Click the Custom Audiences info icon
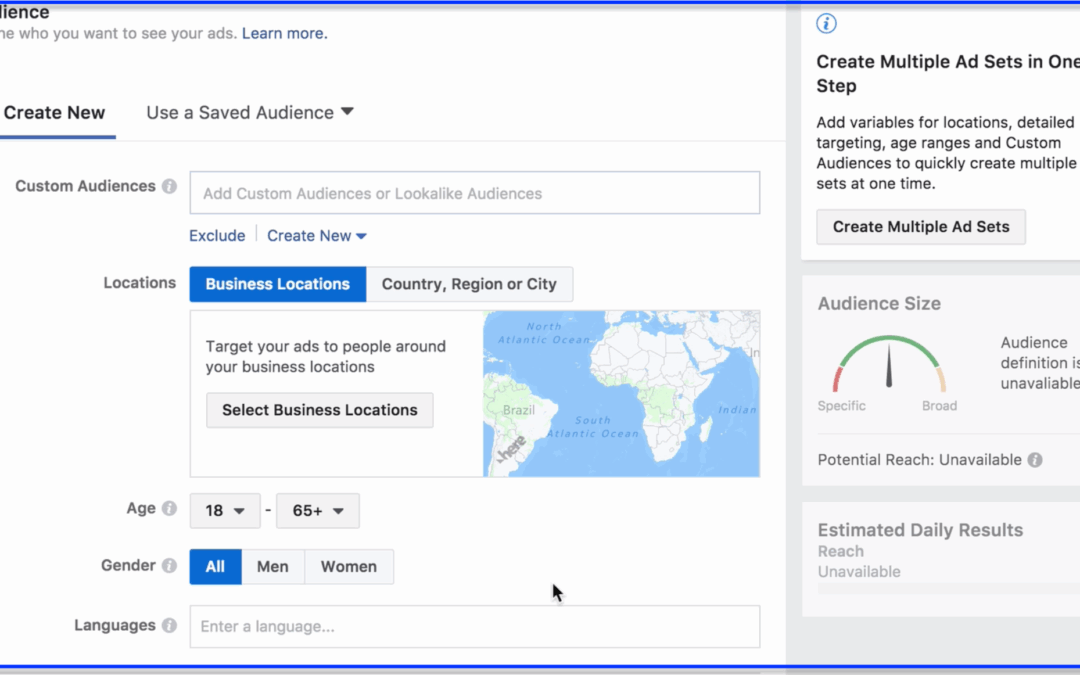This screenshot has height=675, width=1080. (x=169, y=187)
